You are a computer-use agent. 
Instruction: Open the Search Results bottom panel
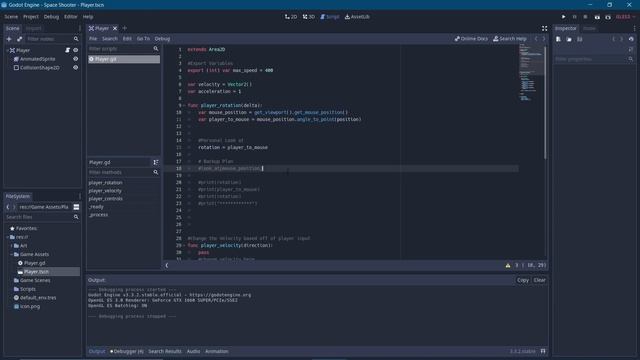click(x=165, y=351)
